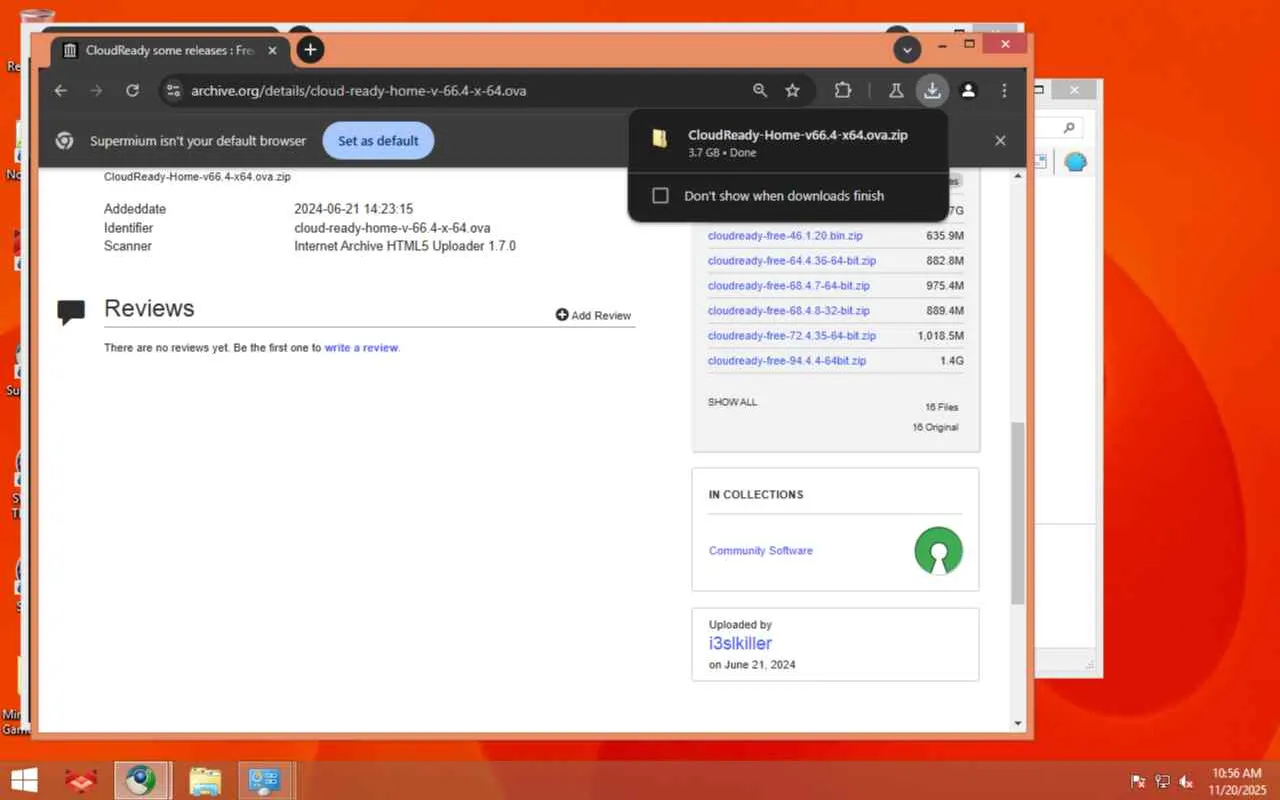Viewport: 1280px width, 800px height.
Task: Click the blue globe icon in background window
Action: (x=1076, y=163)
